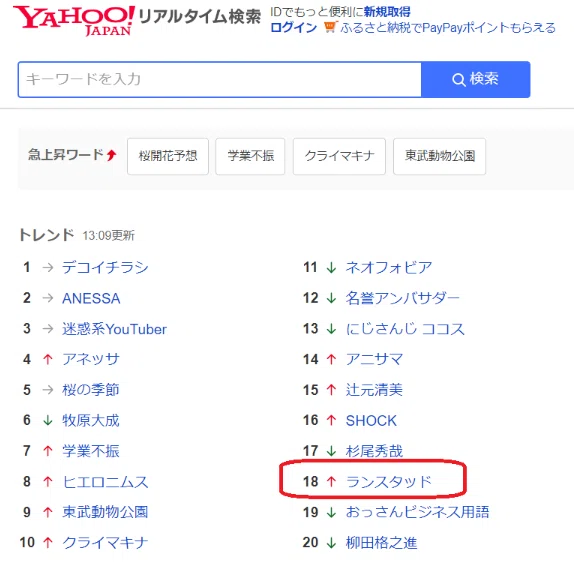Open trend 13 にじさんじ ココス

(405, 329)
